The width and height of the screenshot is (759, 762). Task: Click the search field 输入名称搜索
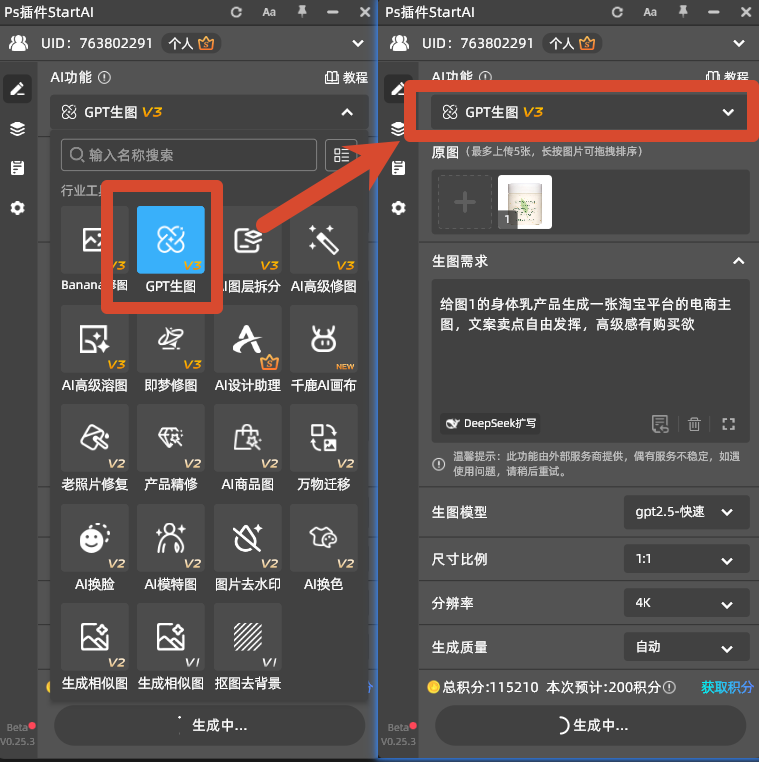point(189,155)
